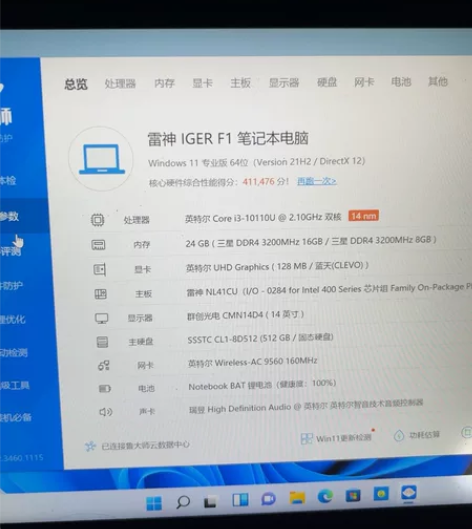Open the 硬盘 tab
Viewport: 472px width, 529px height.
[x=327, y=82]
